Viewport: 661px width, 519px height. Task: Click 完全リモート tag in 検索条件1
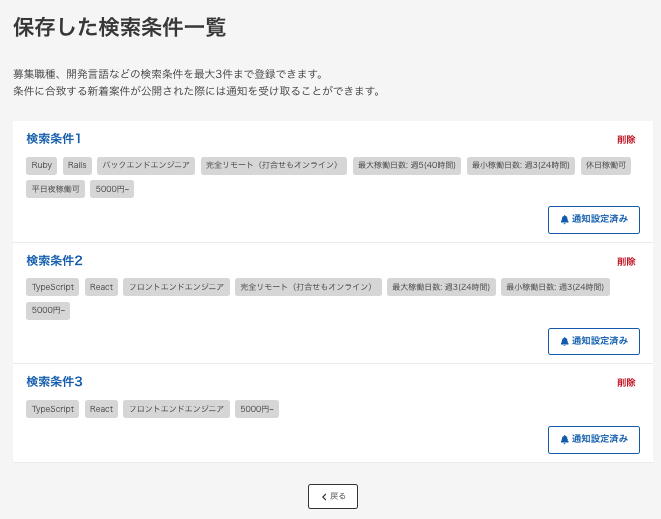coord(274,165)
